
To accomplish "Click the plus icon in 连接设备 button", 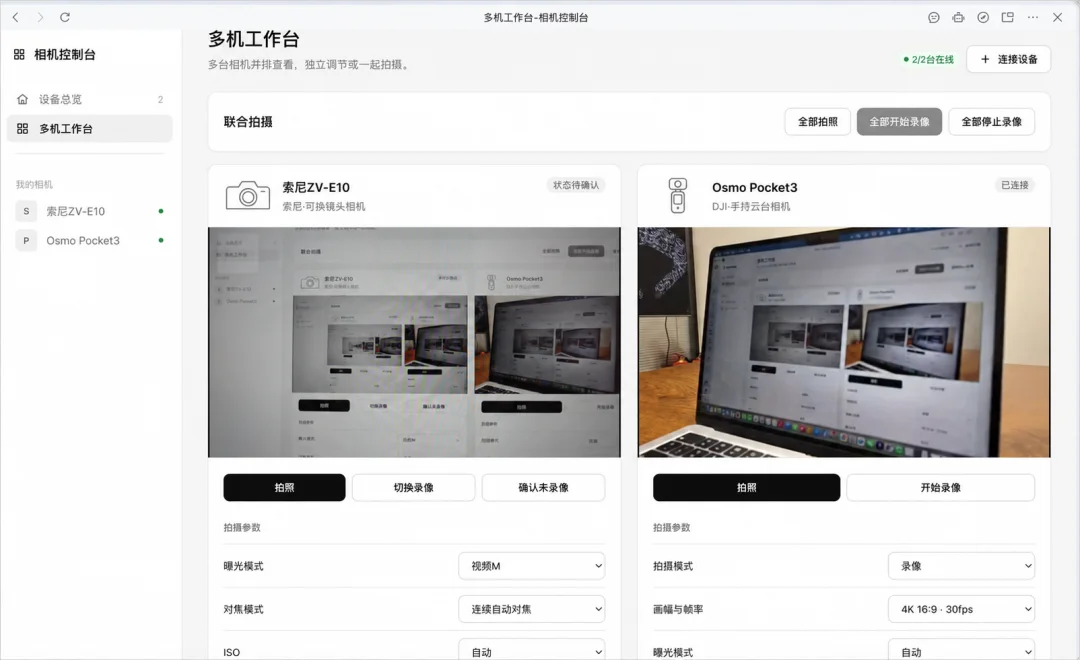I will click(x=985, y=59).
